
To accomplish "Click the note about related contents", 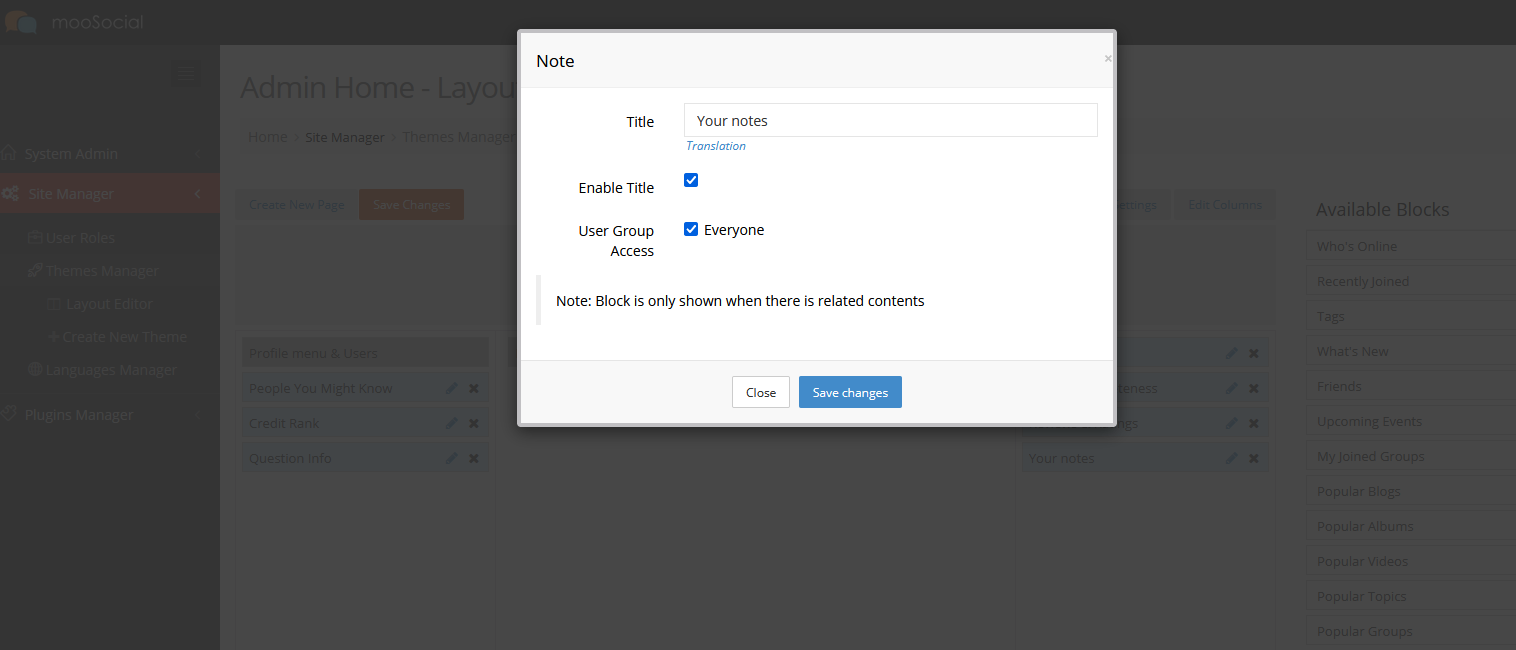I will coord(740,300).
